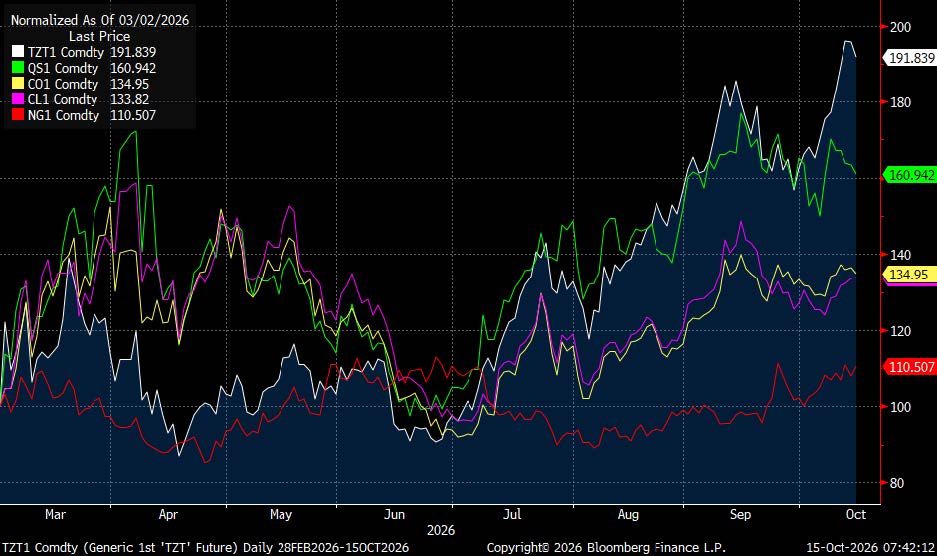The image size is (937, 556).
Task: Select the TZT1 Comdty legend label
Action: [66, 53]
